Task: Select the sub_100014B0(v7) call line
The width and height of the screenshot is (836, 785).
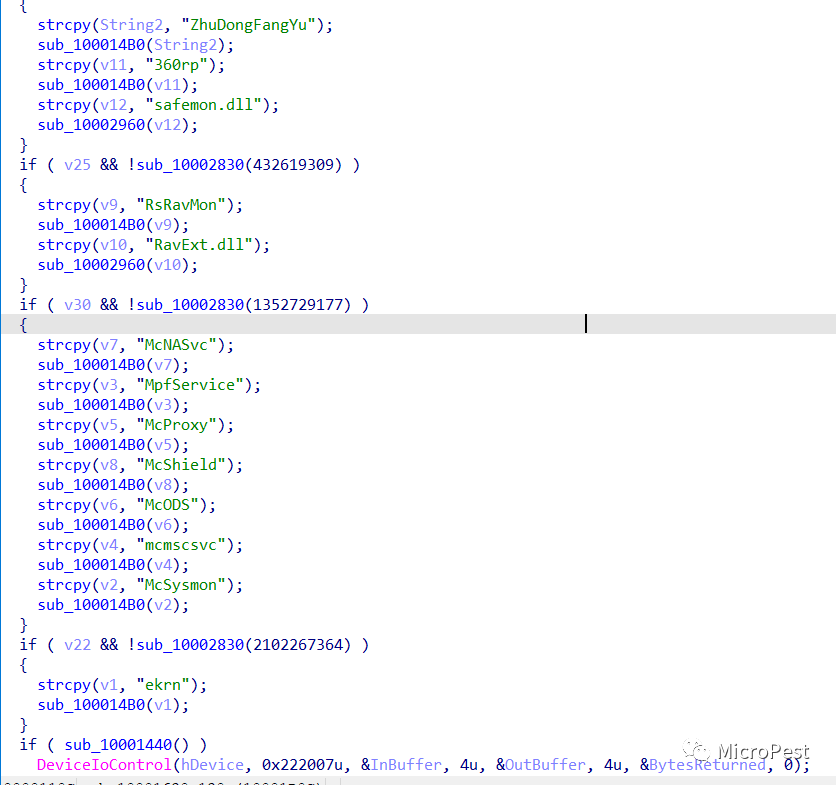Action: [x=113, y=365]
